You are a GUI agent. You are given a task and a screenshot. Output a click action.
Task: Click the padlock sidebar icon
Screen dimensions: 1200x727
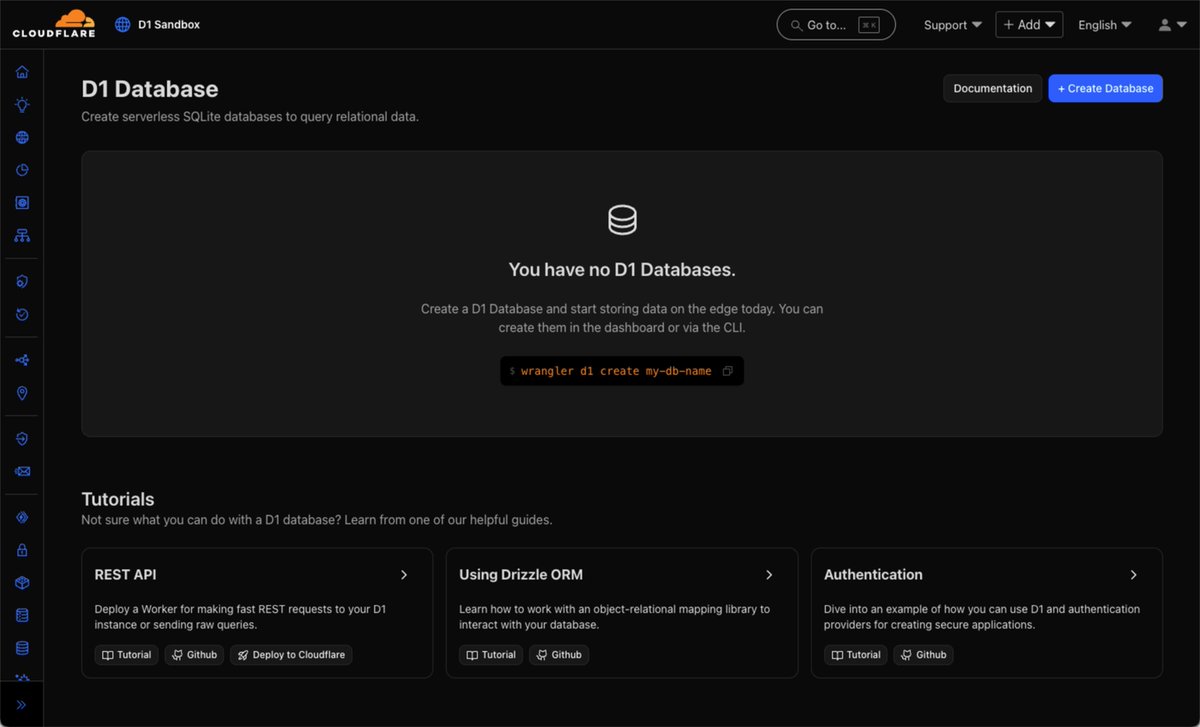tap(22, 550)
